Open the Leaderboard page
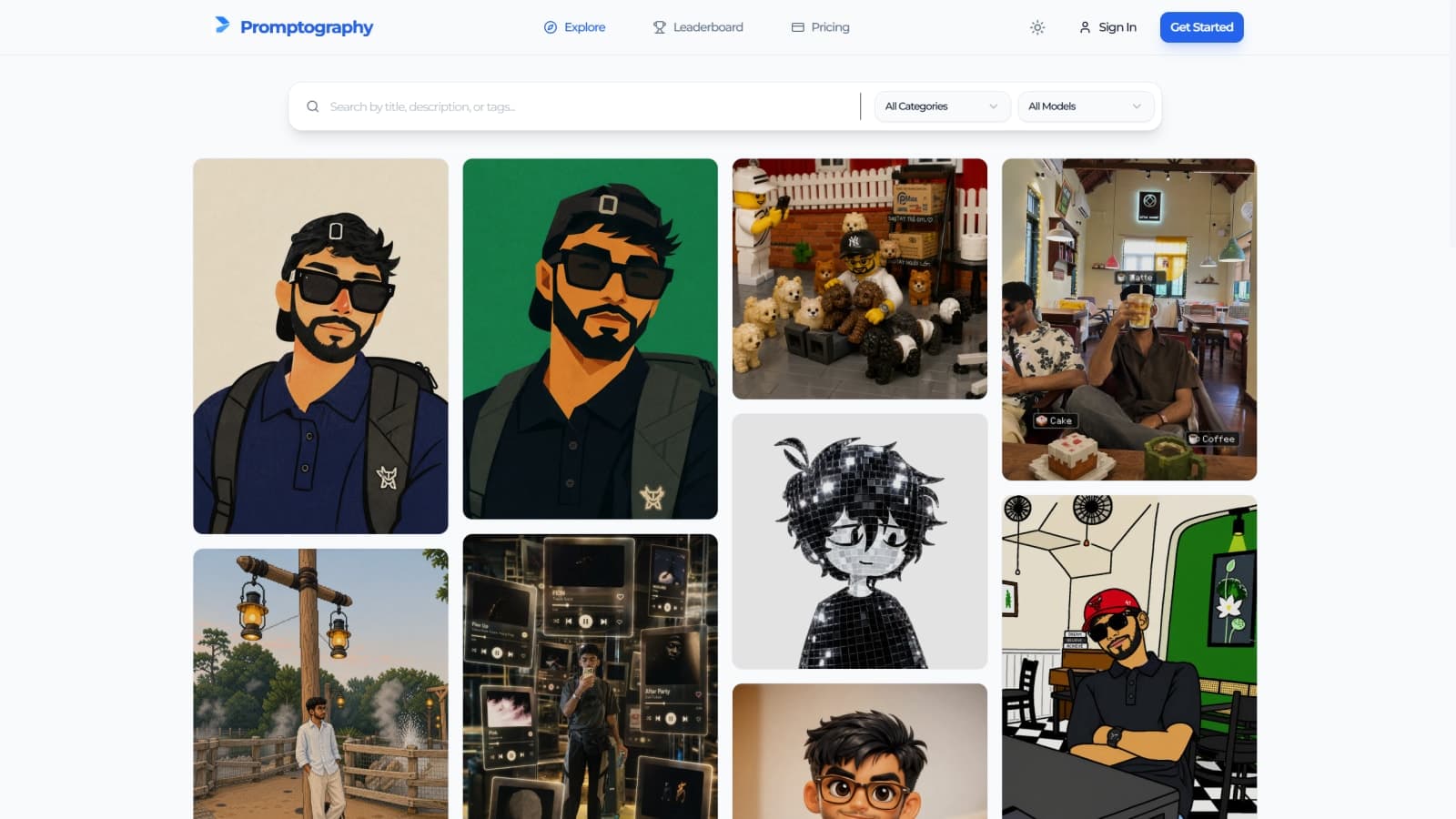 [698, 27]
